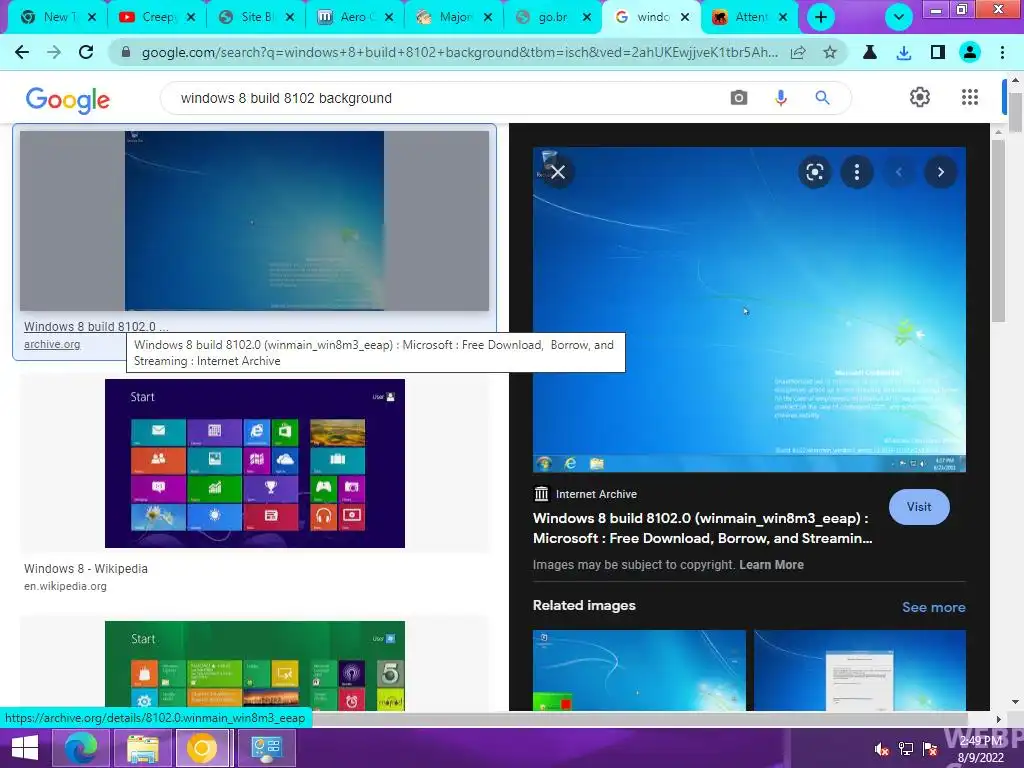Launch Microsoft Edge from the taskbar
This screenshot has height=768, width=1024.
tap(80, 748)
